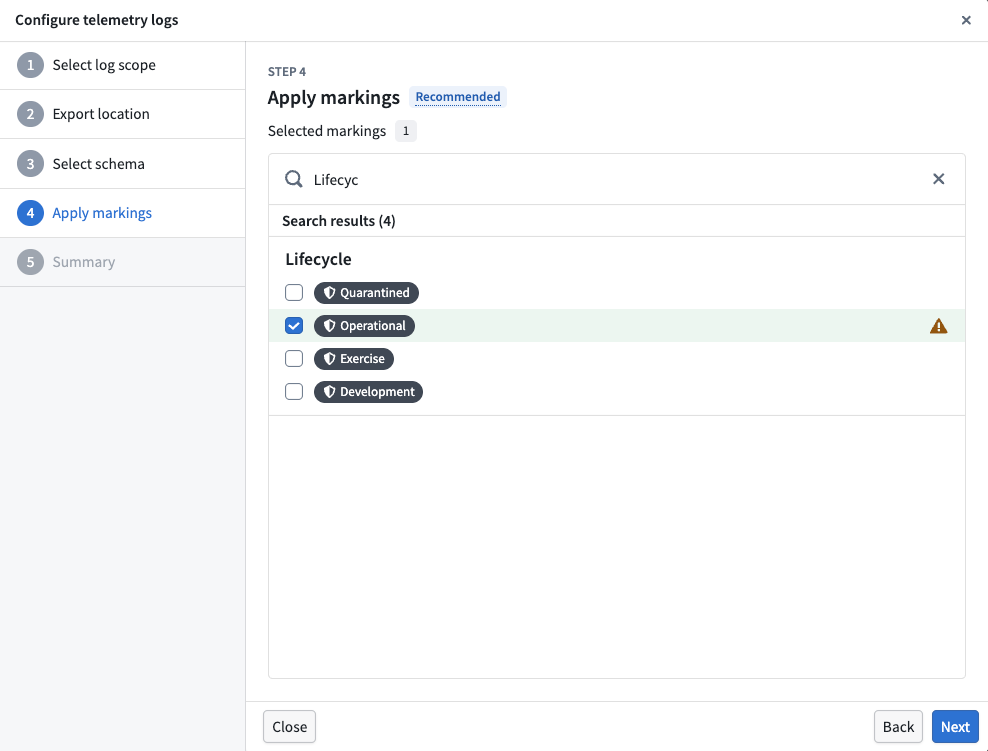Click the Back button

tap(897, 727)
